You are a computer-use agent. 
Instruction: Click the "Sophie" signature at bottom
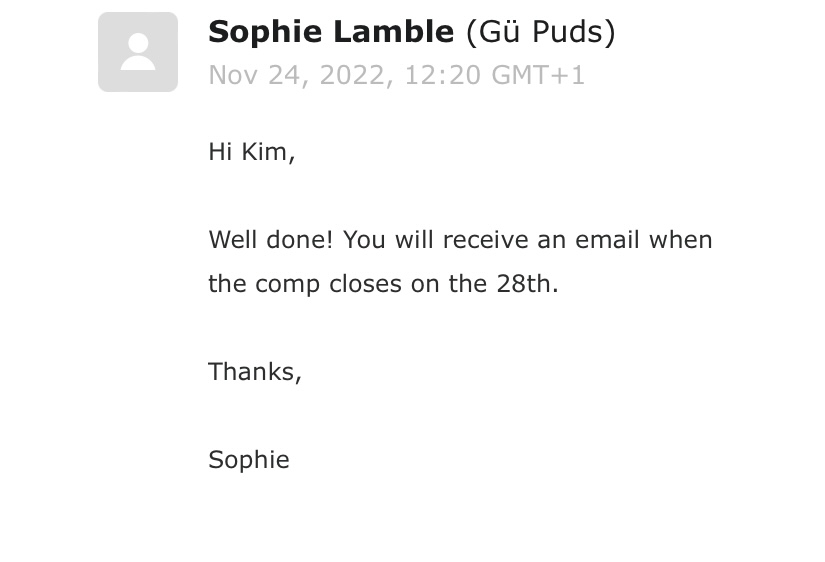[x=248, y=460]
